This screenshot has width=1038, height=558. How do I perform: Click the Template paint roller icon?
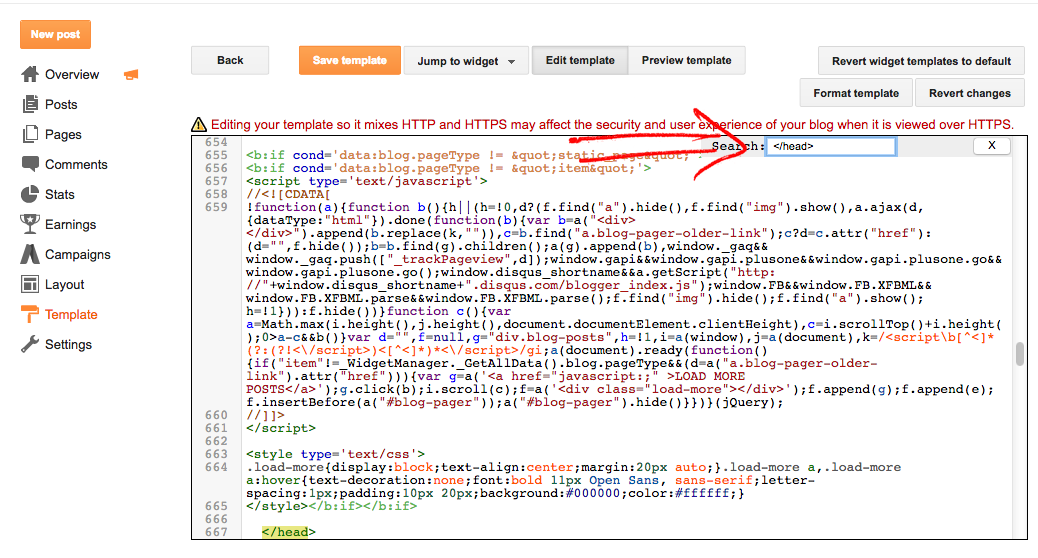pos(30,314)
